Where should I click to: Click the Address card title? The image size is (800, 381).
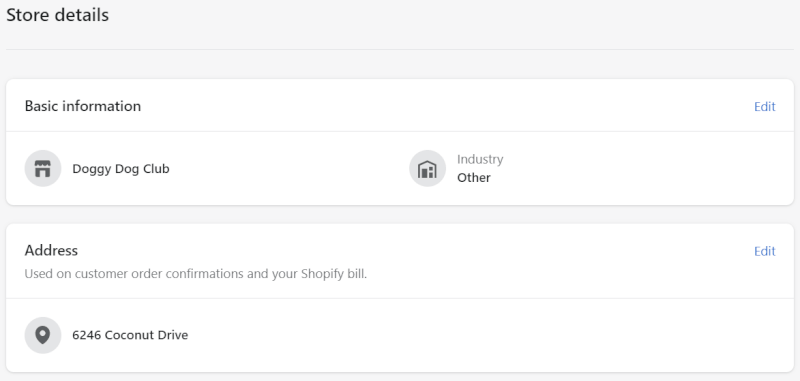point(51,250)
